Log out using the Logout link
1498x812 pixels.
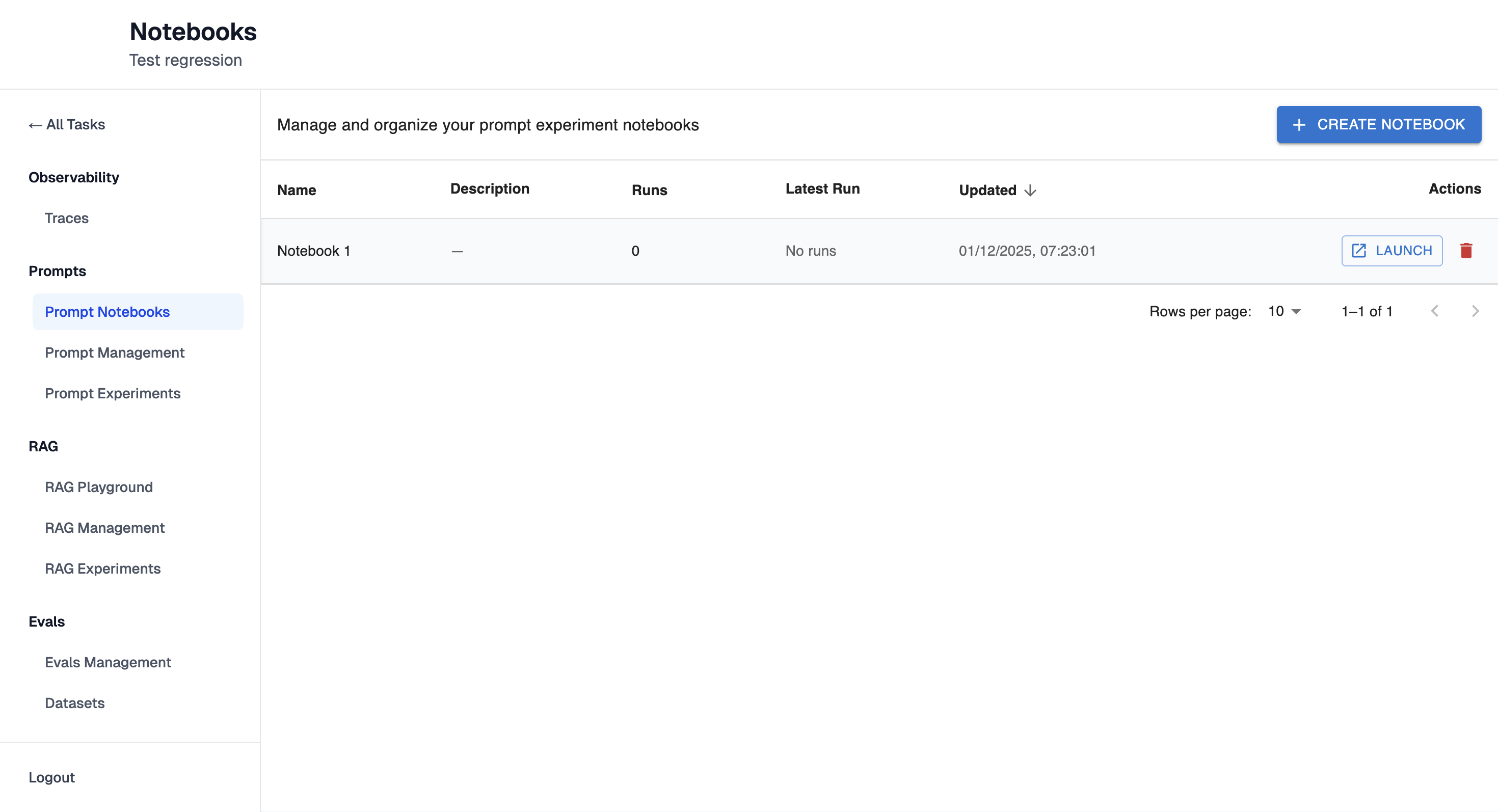coord(51,777)
